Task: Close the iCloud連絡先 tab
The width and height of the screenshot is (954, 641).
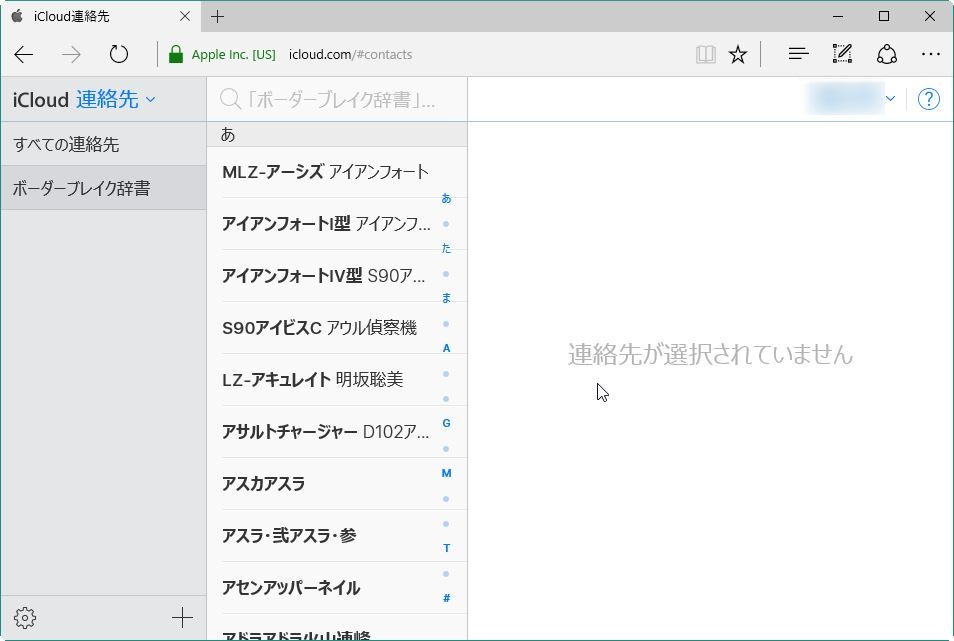Action: click(x=185, y=16)
